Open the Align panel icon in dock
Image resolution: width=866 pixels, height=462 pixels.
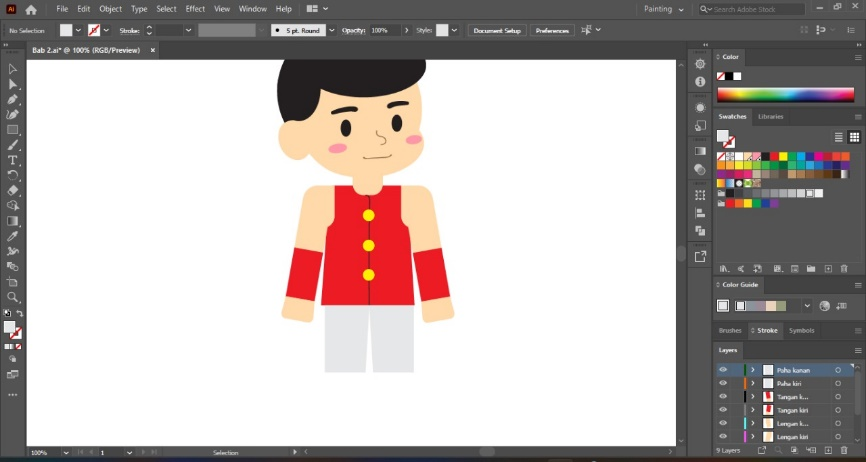[x=700, y=213]
